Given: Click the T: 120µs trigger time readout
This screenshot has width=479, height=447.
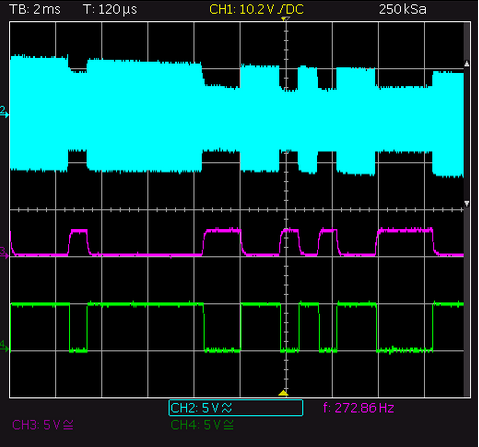Looking at the screenshot, I should point(110,9).
